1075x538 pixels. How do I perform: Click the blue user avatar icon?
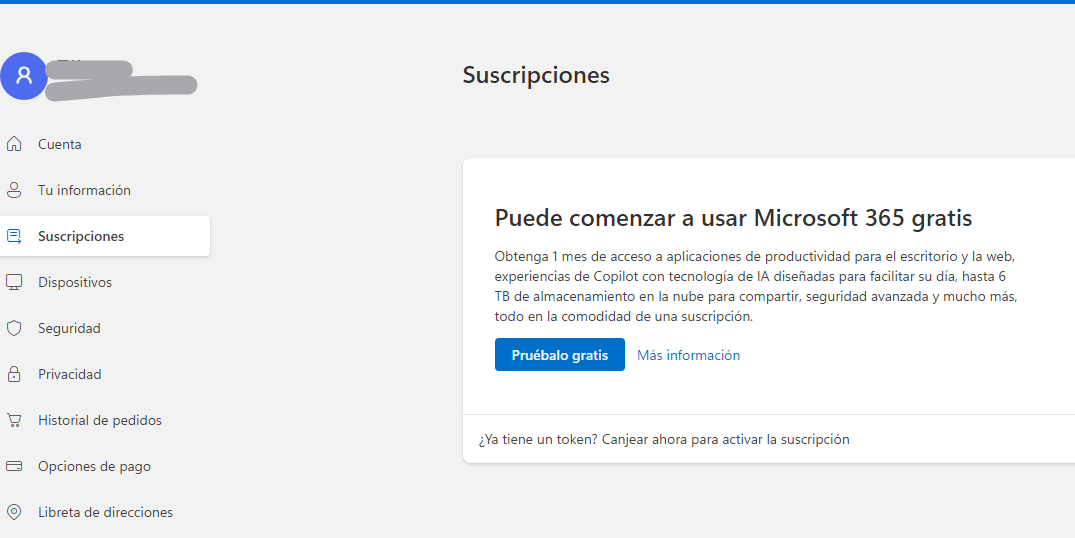pyautogui.click(x=24, y=75)
